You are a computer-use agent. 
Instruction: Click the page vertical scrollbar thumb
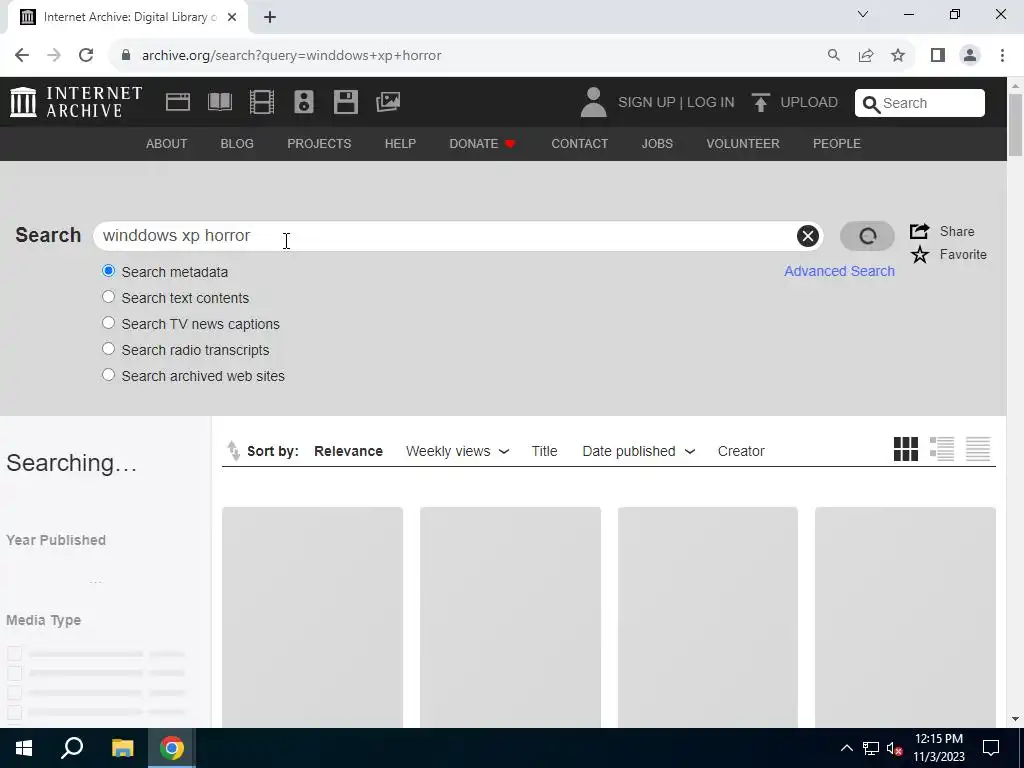click(x=1015, y=125)
